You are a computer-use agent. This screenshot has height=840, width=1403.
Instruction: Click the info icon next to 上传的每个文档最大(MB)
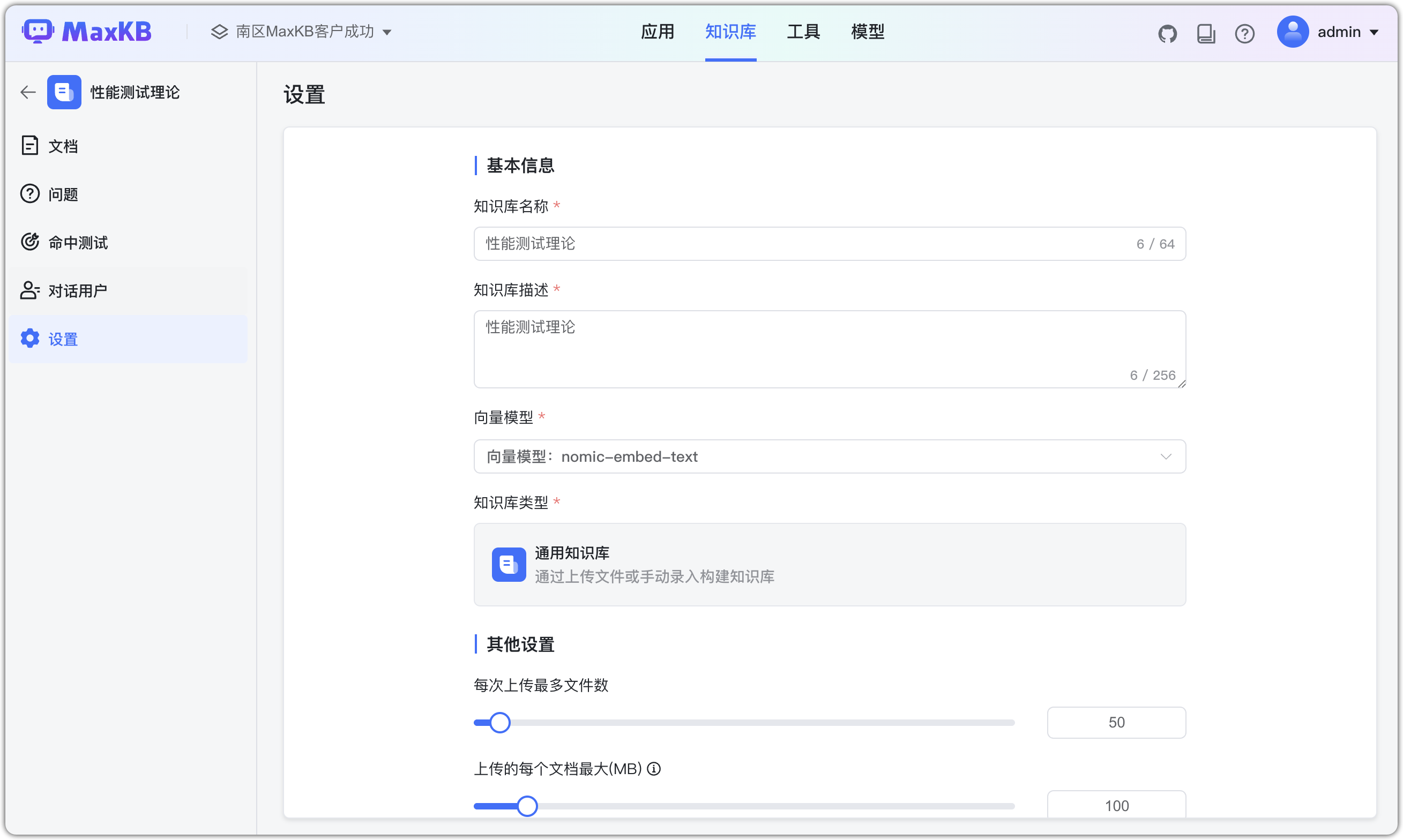pos(653,769)
